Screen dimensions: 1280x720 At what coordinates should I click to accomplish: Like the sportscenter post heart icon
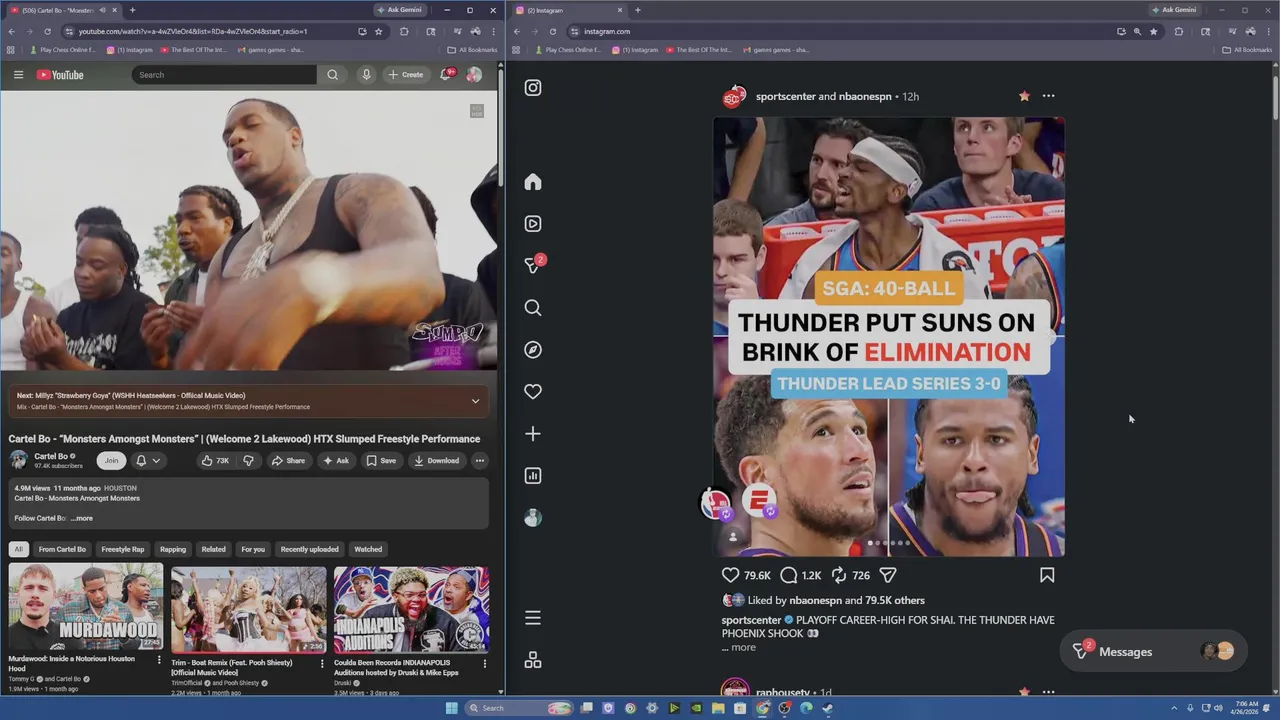[731, 575]
